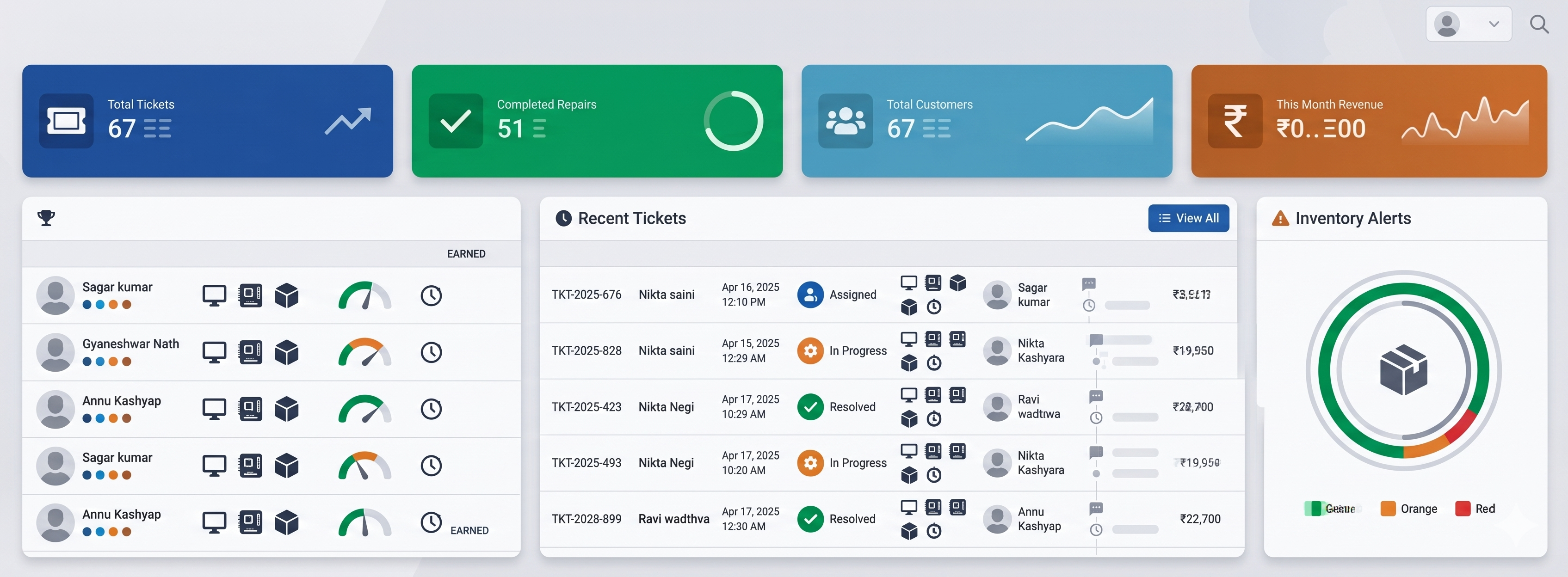
Task: Click the trending arrow on Total Tickets
Action: coord(347,121)
